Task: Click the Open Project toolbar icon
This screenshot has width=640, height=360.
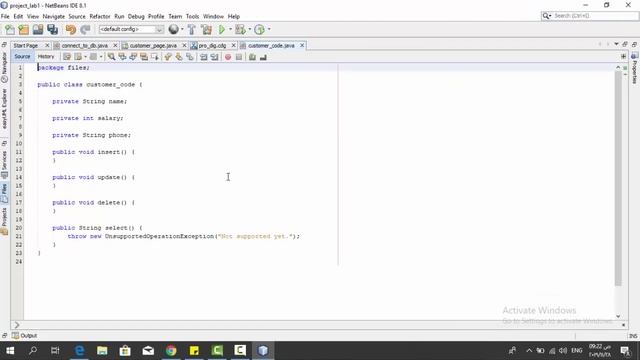Action: 38,29
